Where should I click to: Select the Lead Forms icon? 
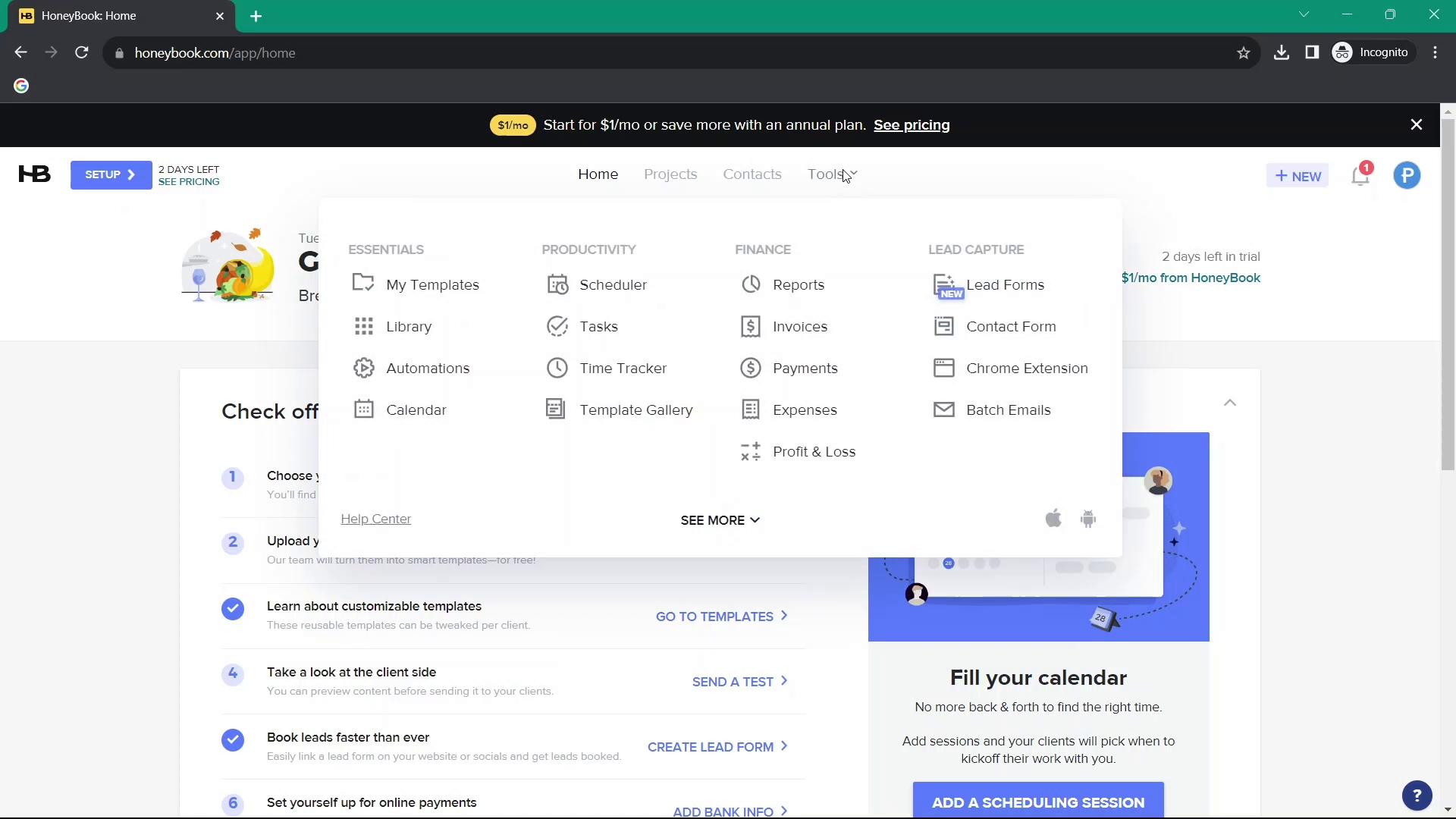point(943,284)
